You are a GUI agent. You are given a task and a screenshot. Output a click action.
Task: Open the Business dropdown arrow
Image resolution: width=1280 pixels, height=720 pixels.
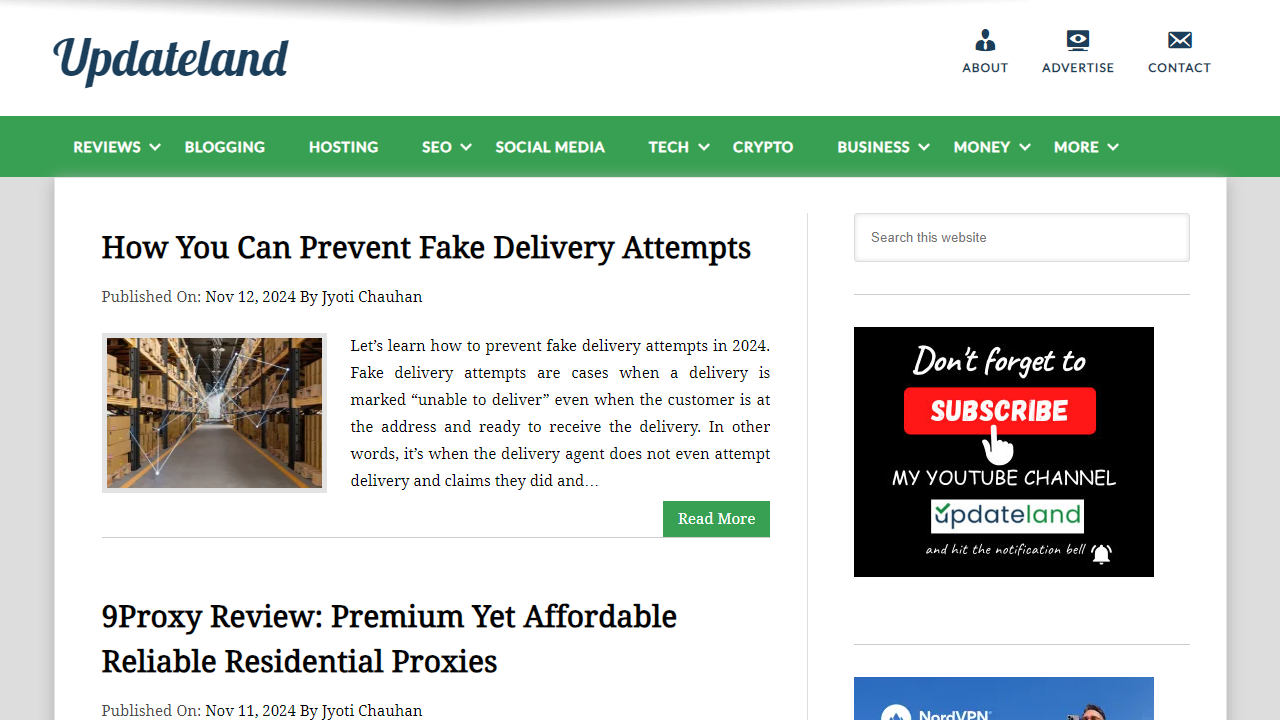[x=925, y=147]
